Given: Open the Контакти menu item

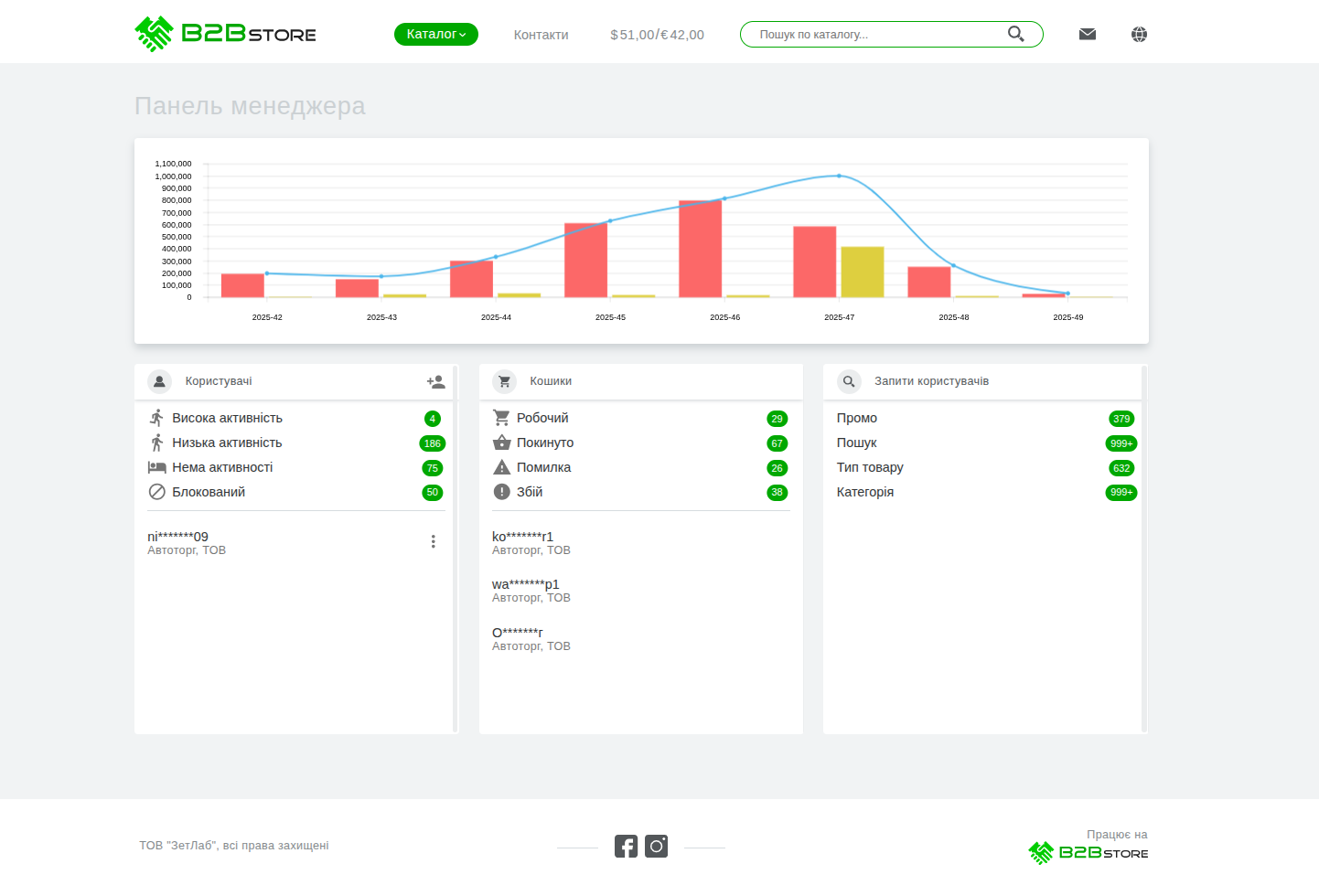Looking at the screenshot, I should click(x=541, y=35).
